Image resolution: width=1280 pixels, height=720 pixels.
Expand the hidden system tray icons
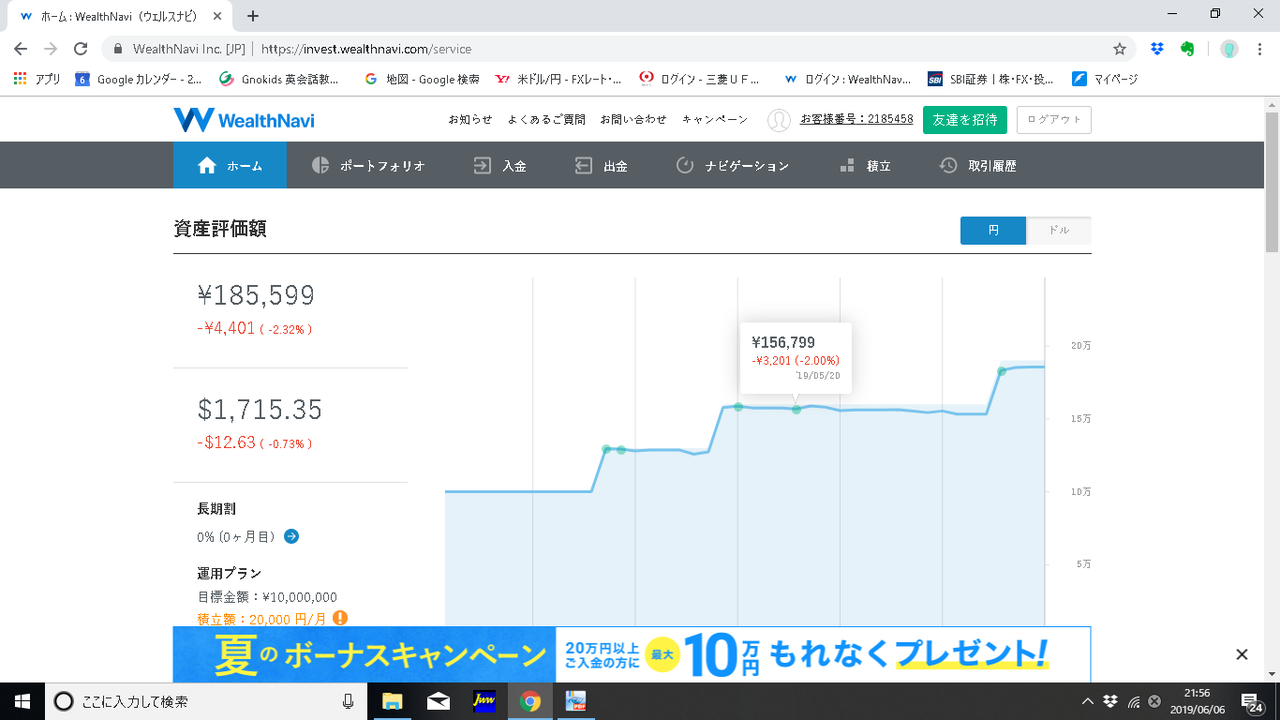[x=1086, y=702]
